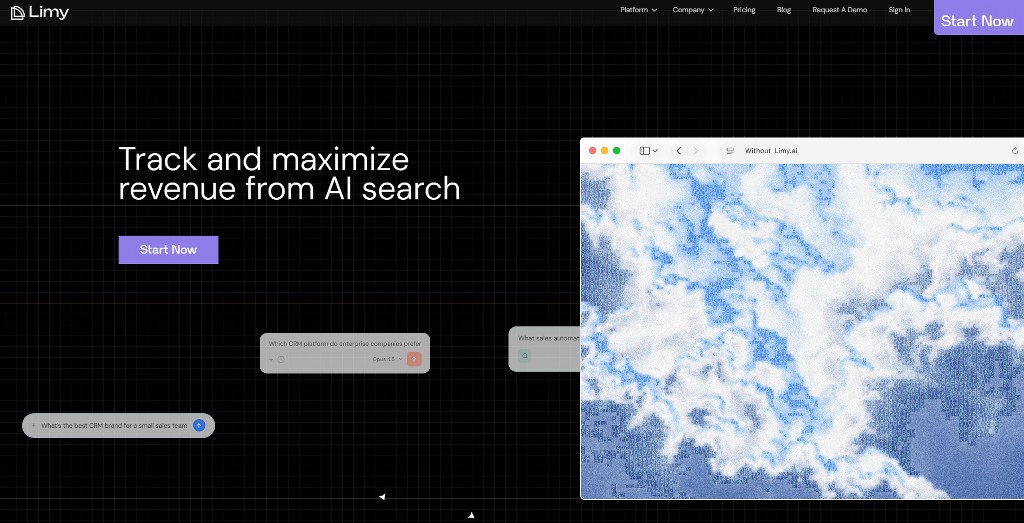Click the yellow minimize dot in browser mockup
Viewport: 1024px width, 523px height.
604,151
